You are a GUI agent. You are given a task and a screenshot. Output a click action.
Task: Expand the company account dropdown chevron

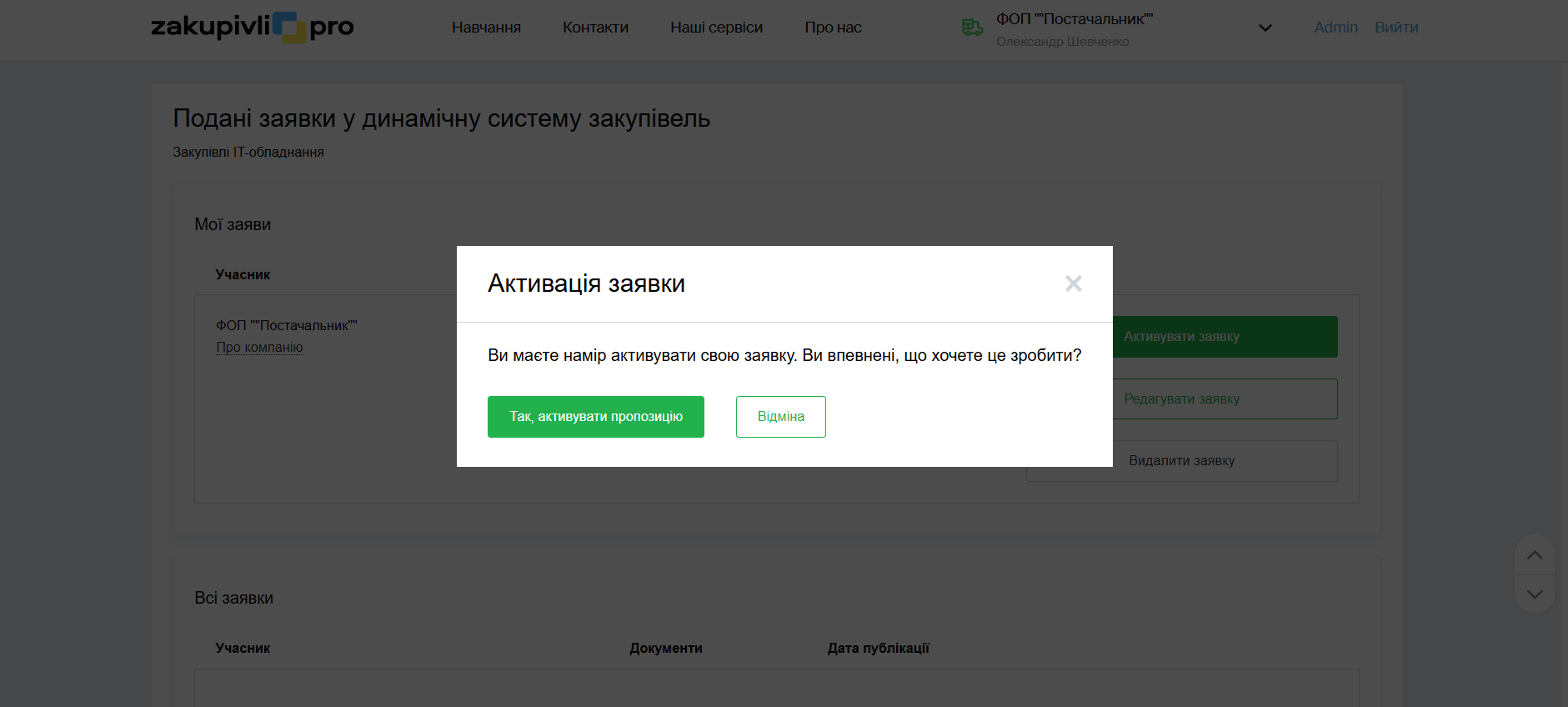tap(1265, 28)
